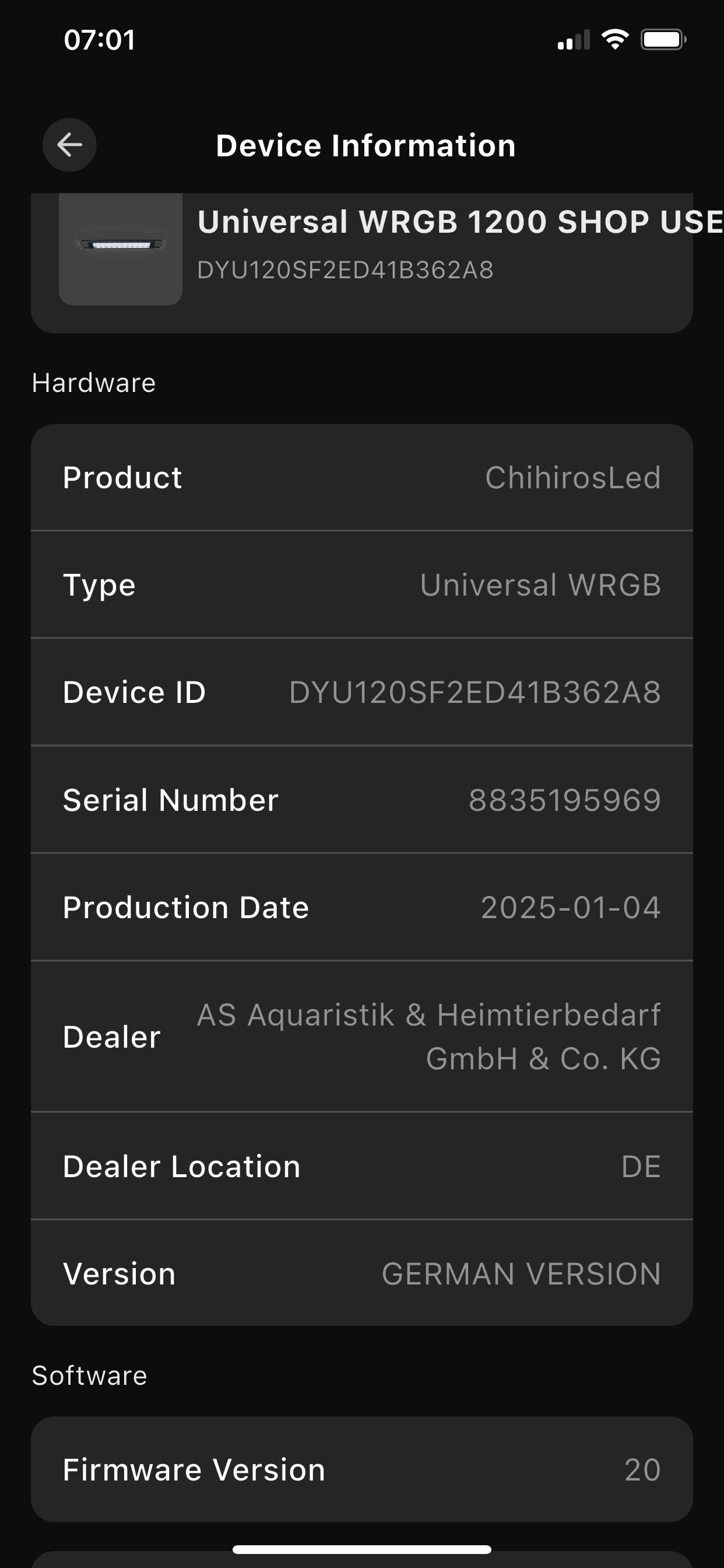Tap the Dealer Location DE row
Screen dimensions: 724x1568
[362, 1166]
